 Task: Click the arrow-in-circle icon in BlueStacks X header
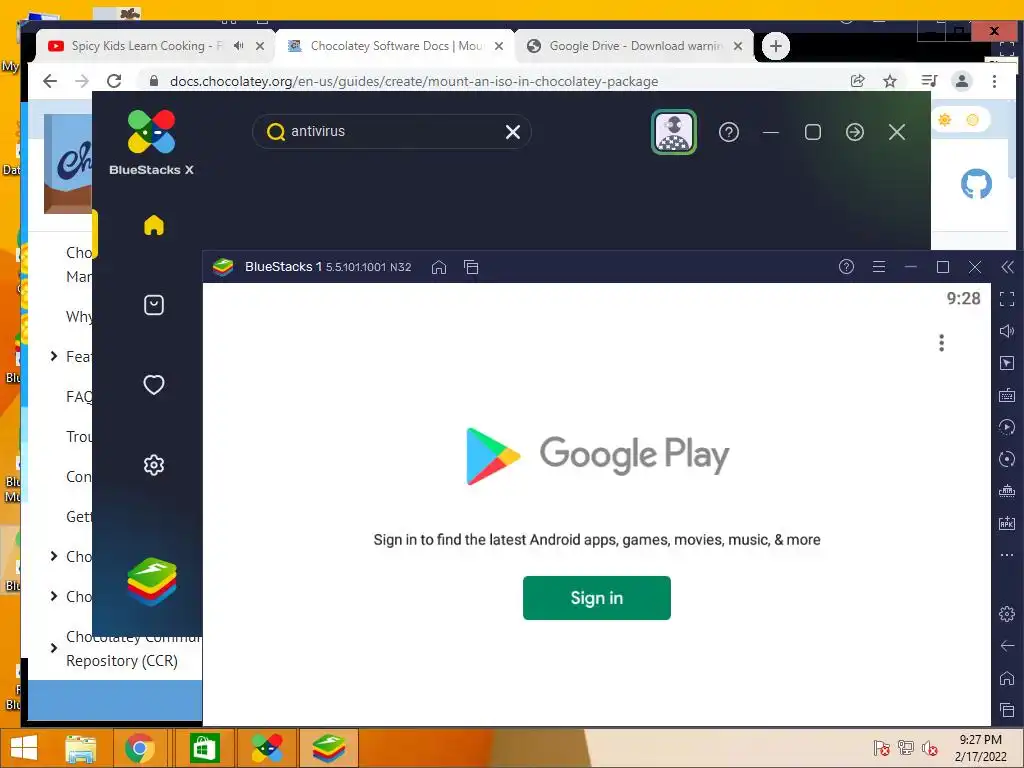point(855,133)
